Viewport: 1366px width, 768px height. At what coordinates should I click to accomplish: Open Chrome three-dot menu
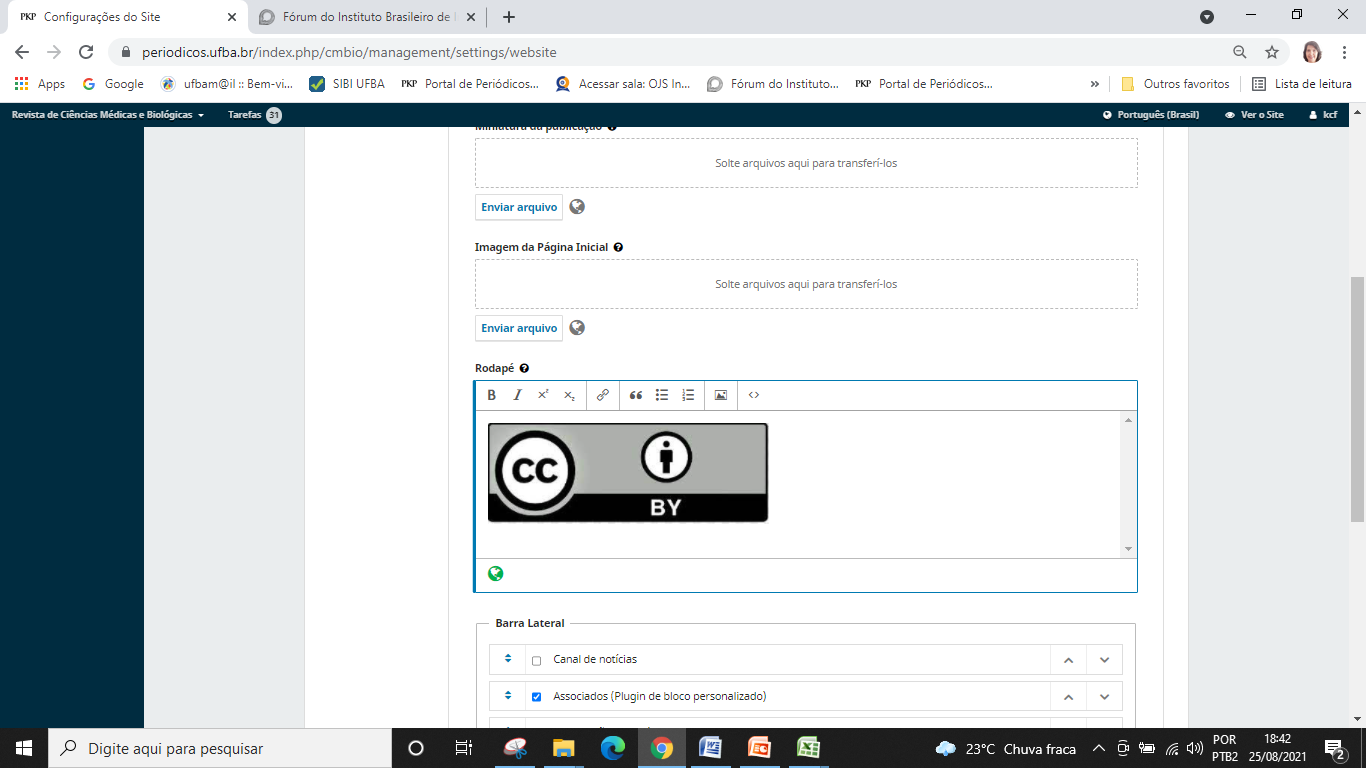coord(1345,52)
